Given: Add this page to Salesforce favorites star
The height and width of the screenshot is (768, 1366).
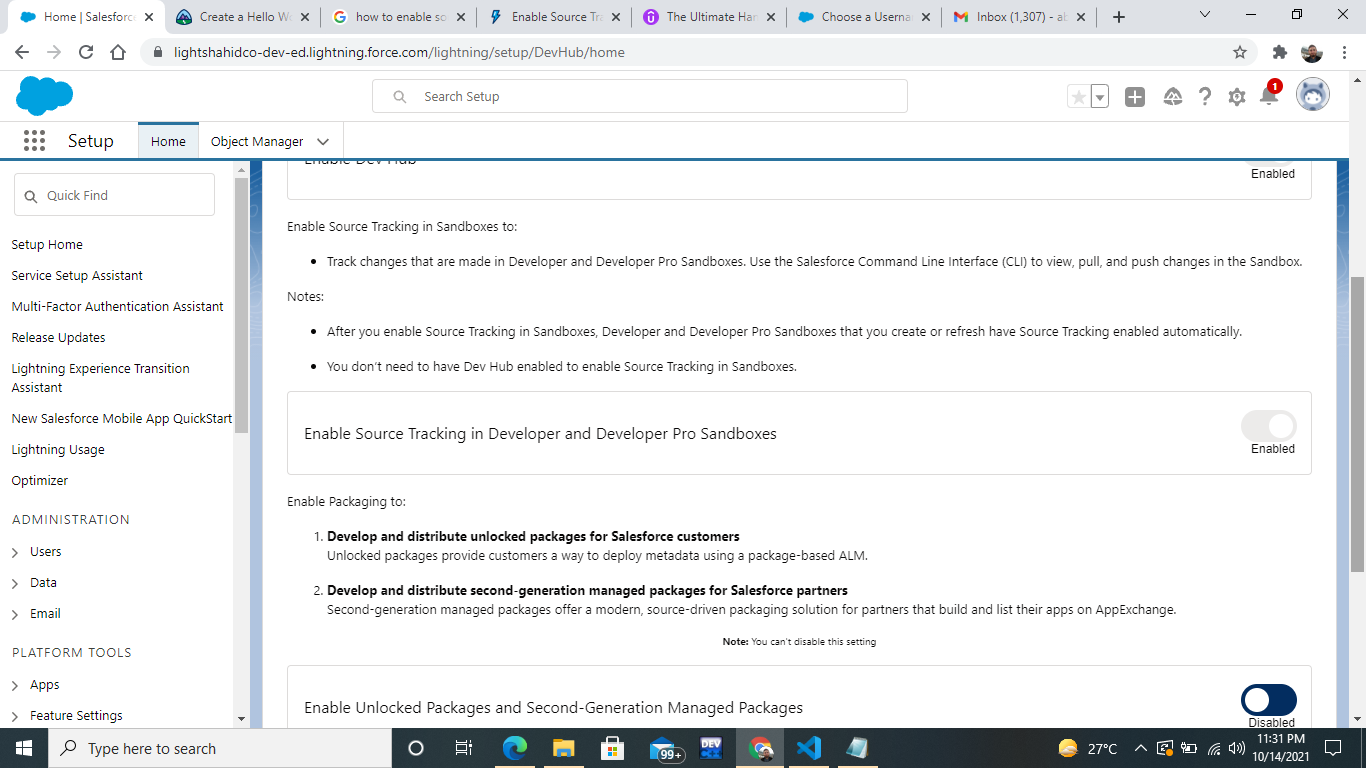Looking at the screenshot, I should 1079,97.
